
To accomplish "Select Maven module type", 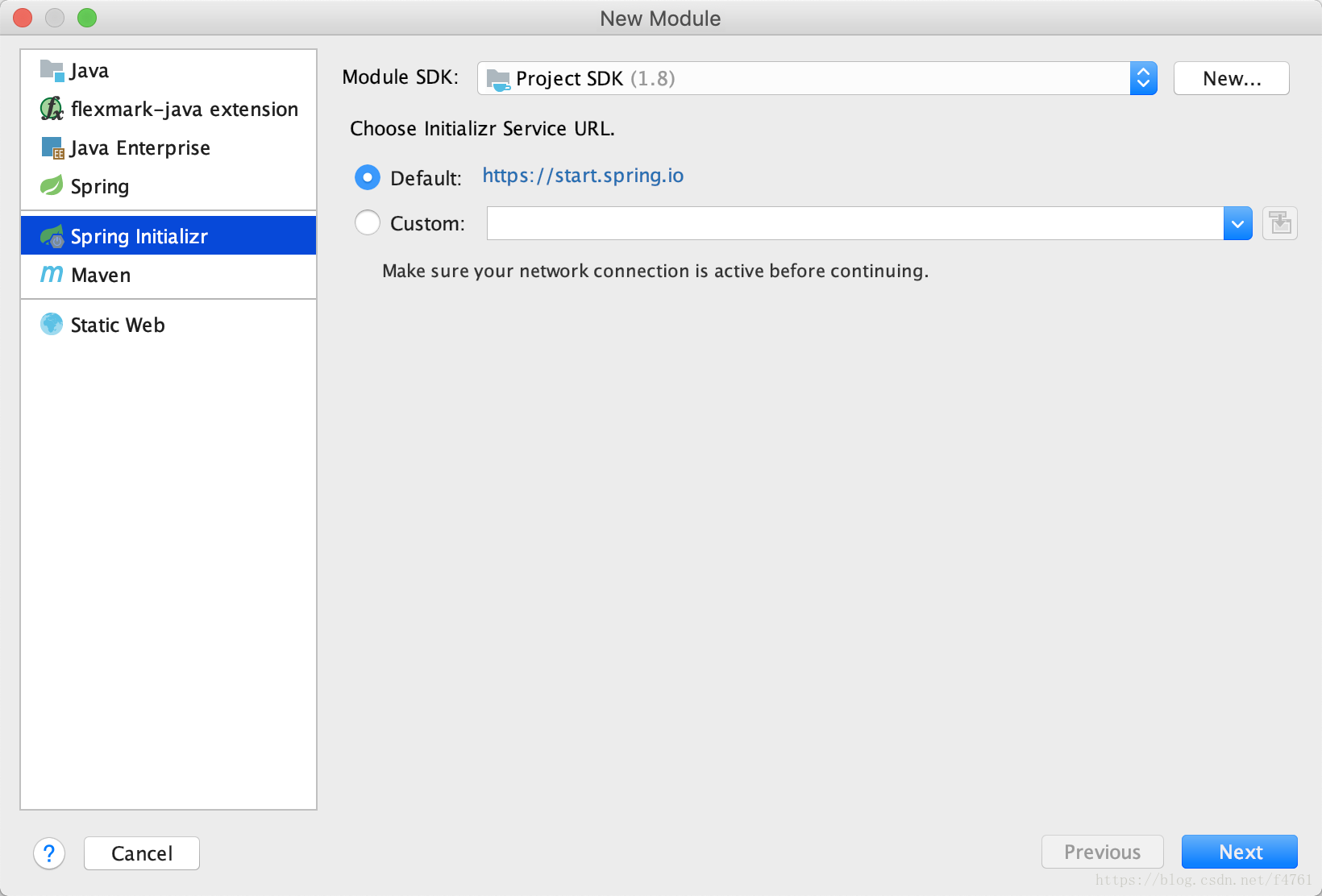I will pyautogui.click(x=168, y=275).
